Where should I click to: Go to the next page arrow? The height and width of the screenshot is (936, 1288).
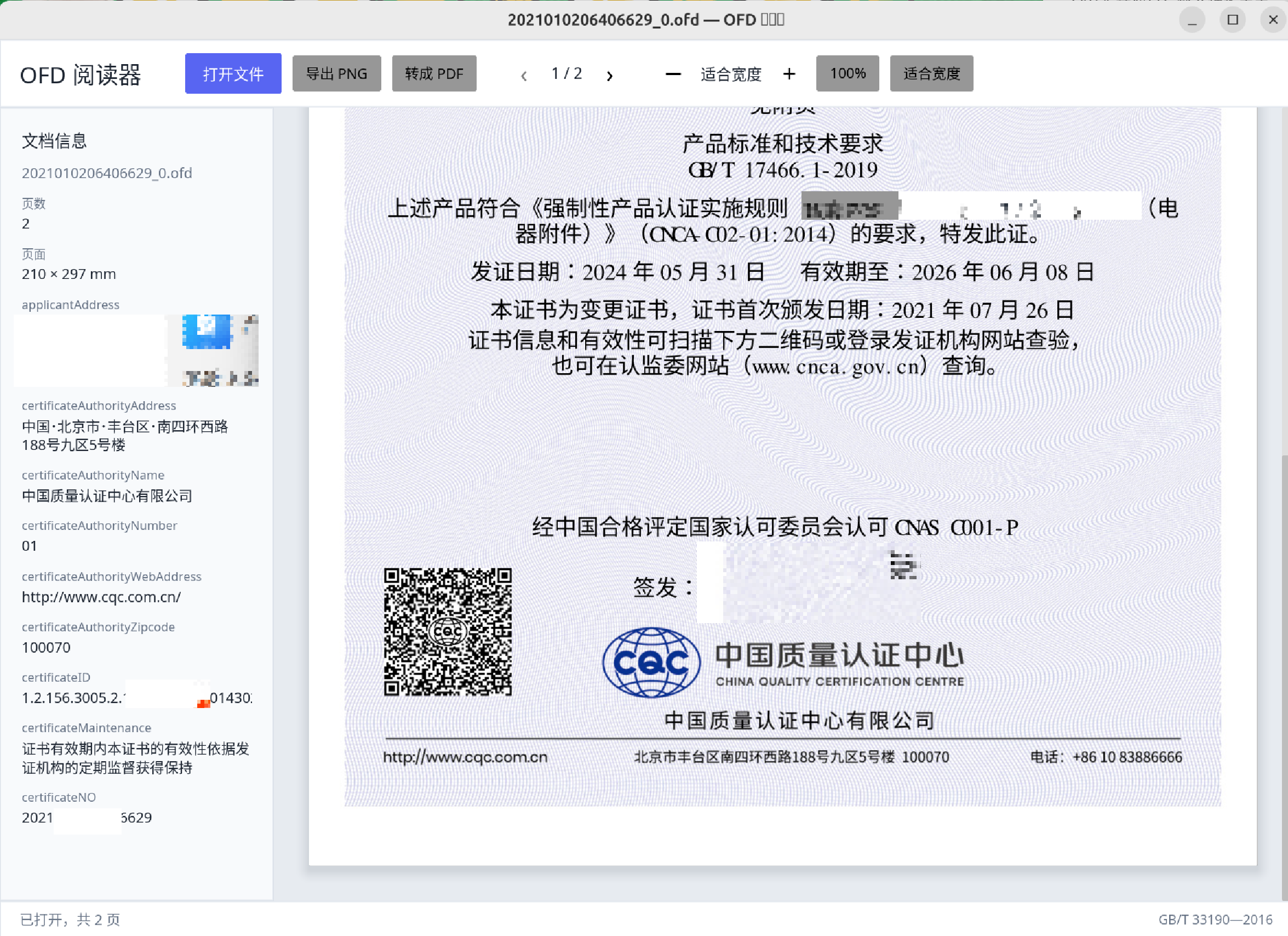(x=610, y=75)
